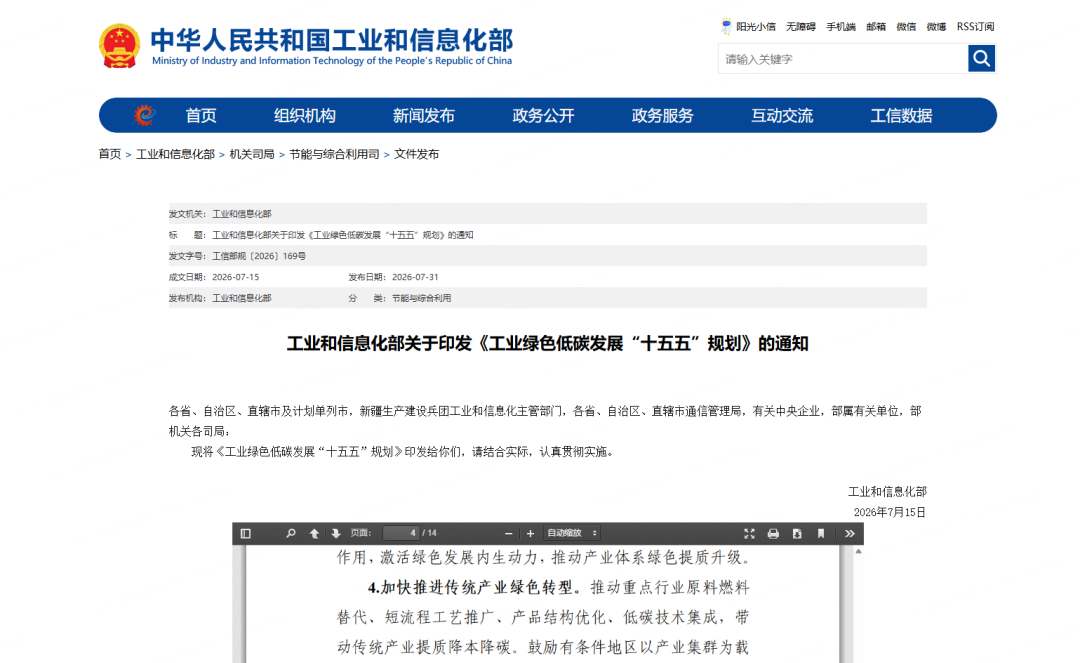
Task: Click document number 工信部规〔2026〕169号
Action: [x=259, y=255]
